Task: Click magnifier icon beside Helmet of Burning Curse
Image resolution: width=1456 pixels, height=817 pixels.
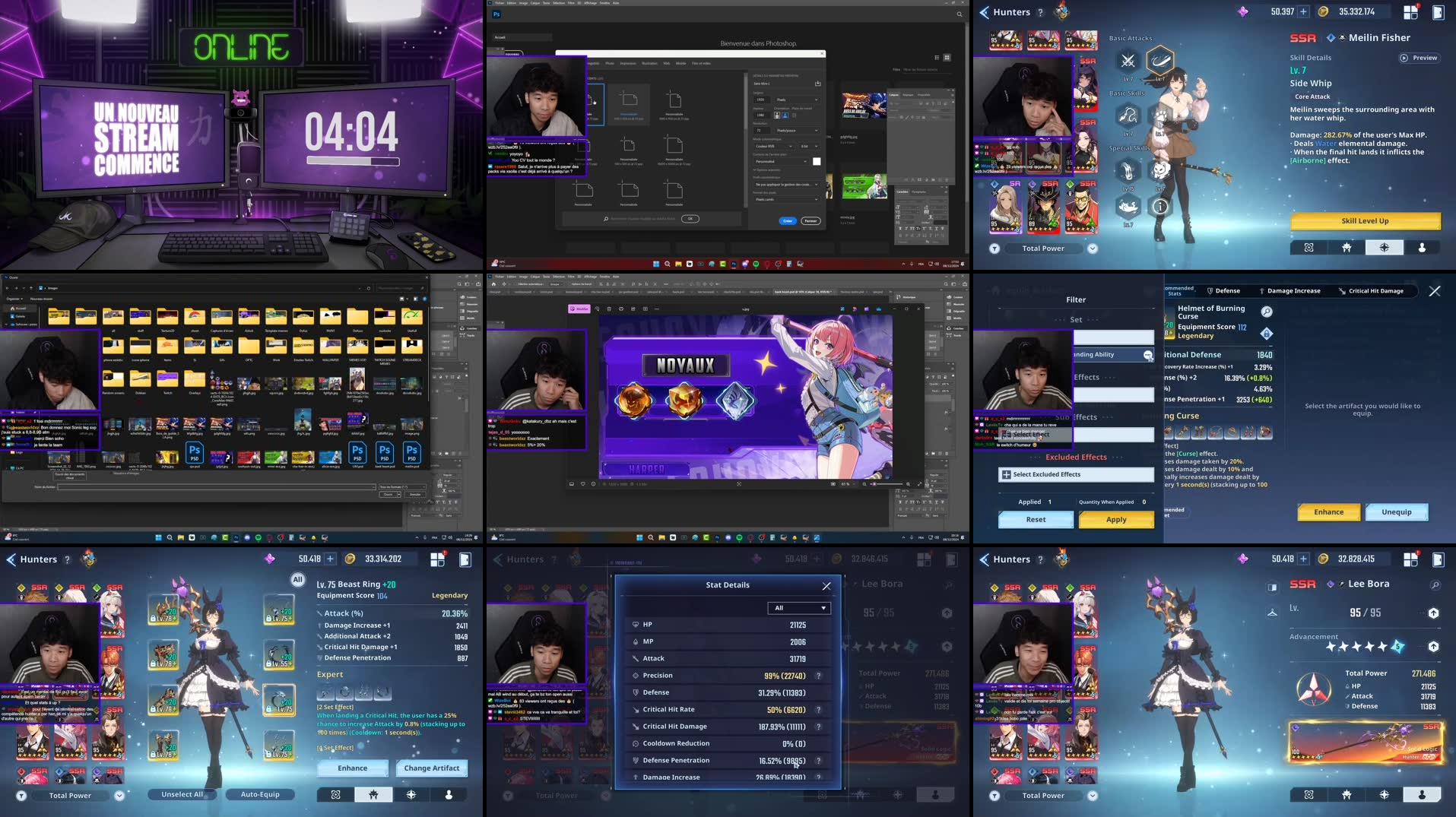Action: tap(1267, 312)
